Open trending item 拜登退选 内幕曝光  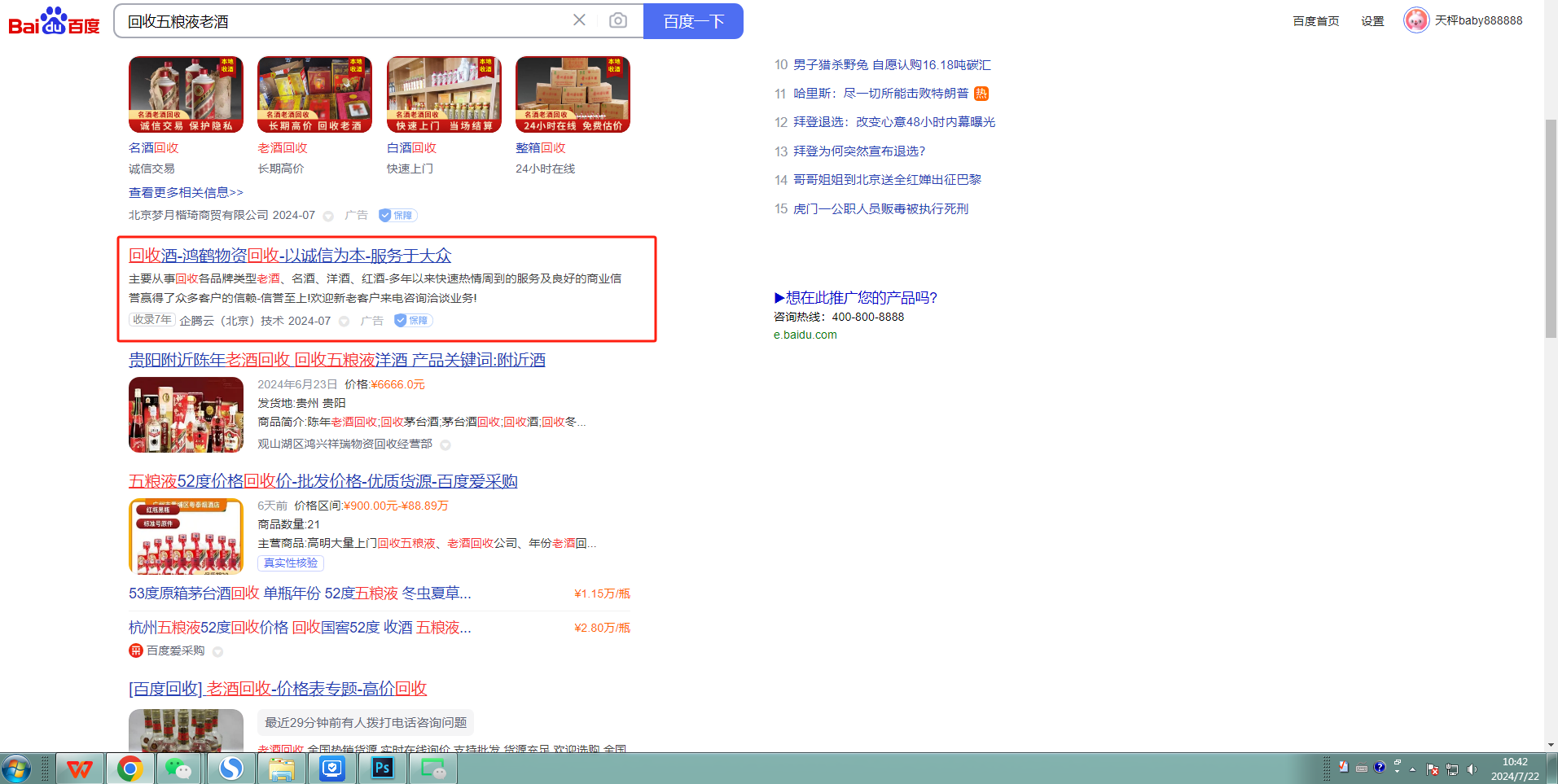tap(894, 122)
